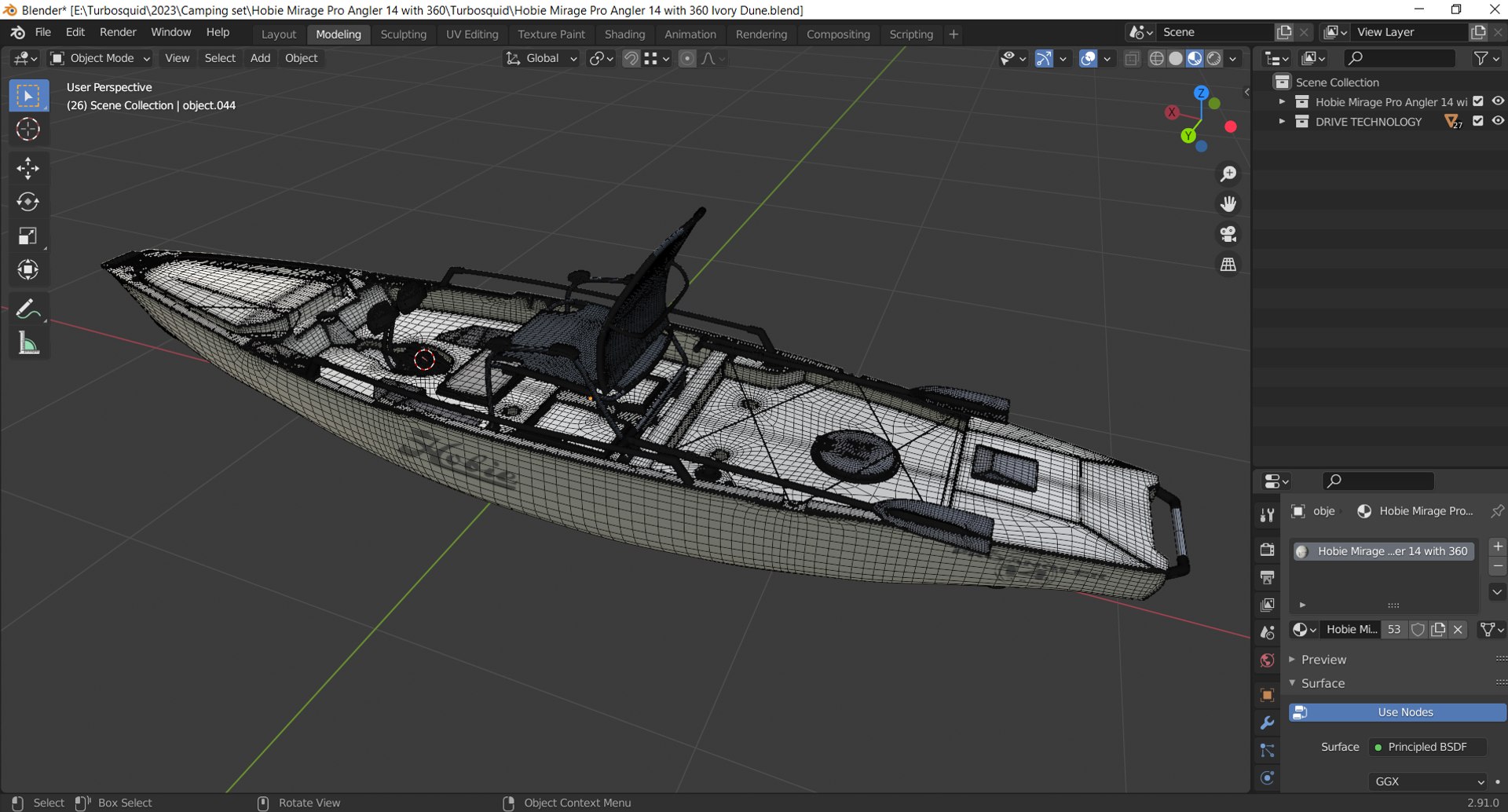Screen dimensions: 1508x812
Task: Toggle snapping magnet in viewport header
Action: coord(631,58)
